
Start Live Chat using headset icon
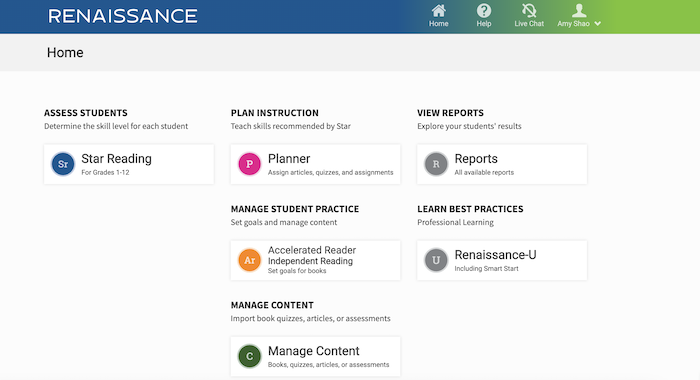pyautogui.click(x=529, y=11)
